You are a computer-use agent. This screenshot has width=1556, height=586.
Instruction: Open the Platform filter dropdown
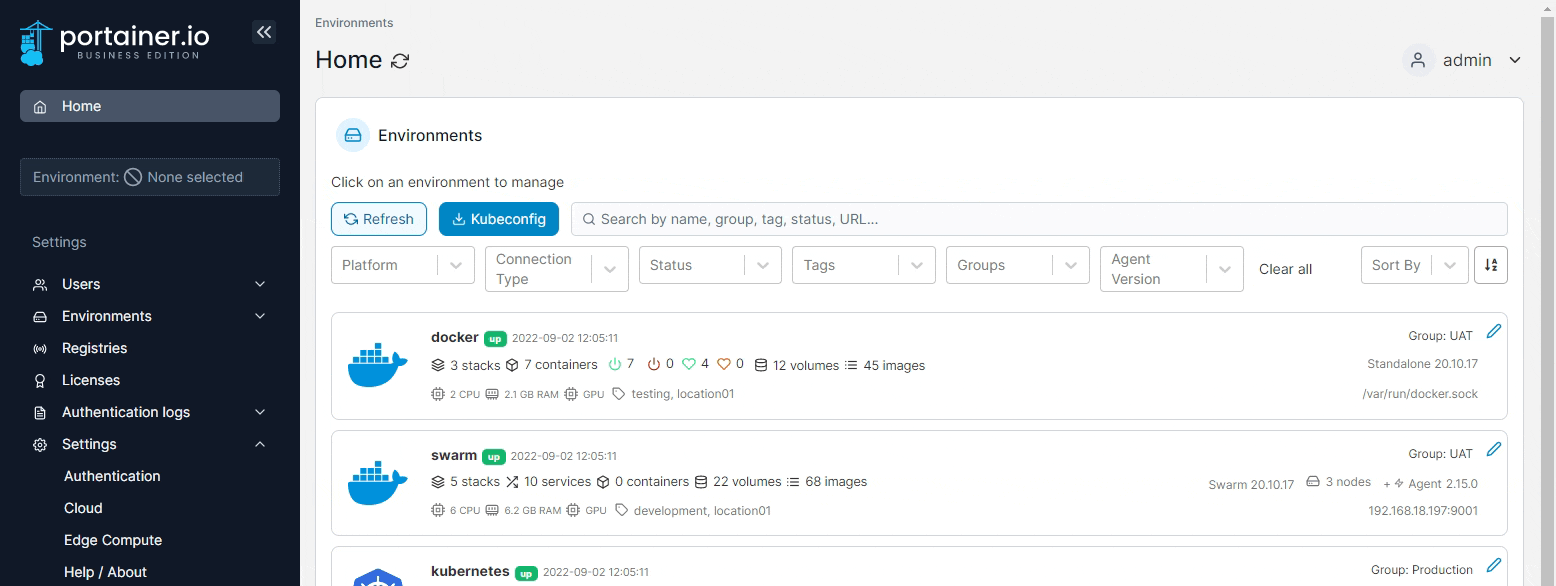coord(403,265)
